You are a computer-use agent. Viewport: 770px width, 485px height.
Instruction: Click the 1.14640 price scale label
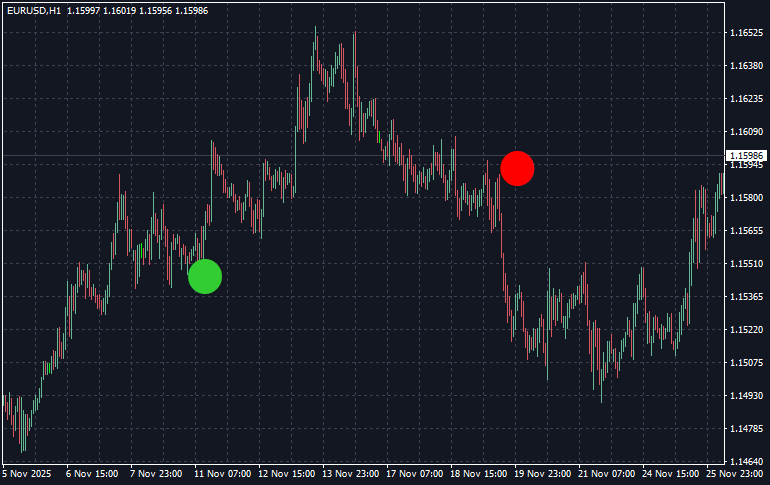pos(746,461)
